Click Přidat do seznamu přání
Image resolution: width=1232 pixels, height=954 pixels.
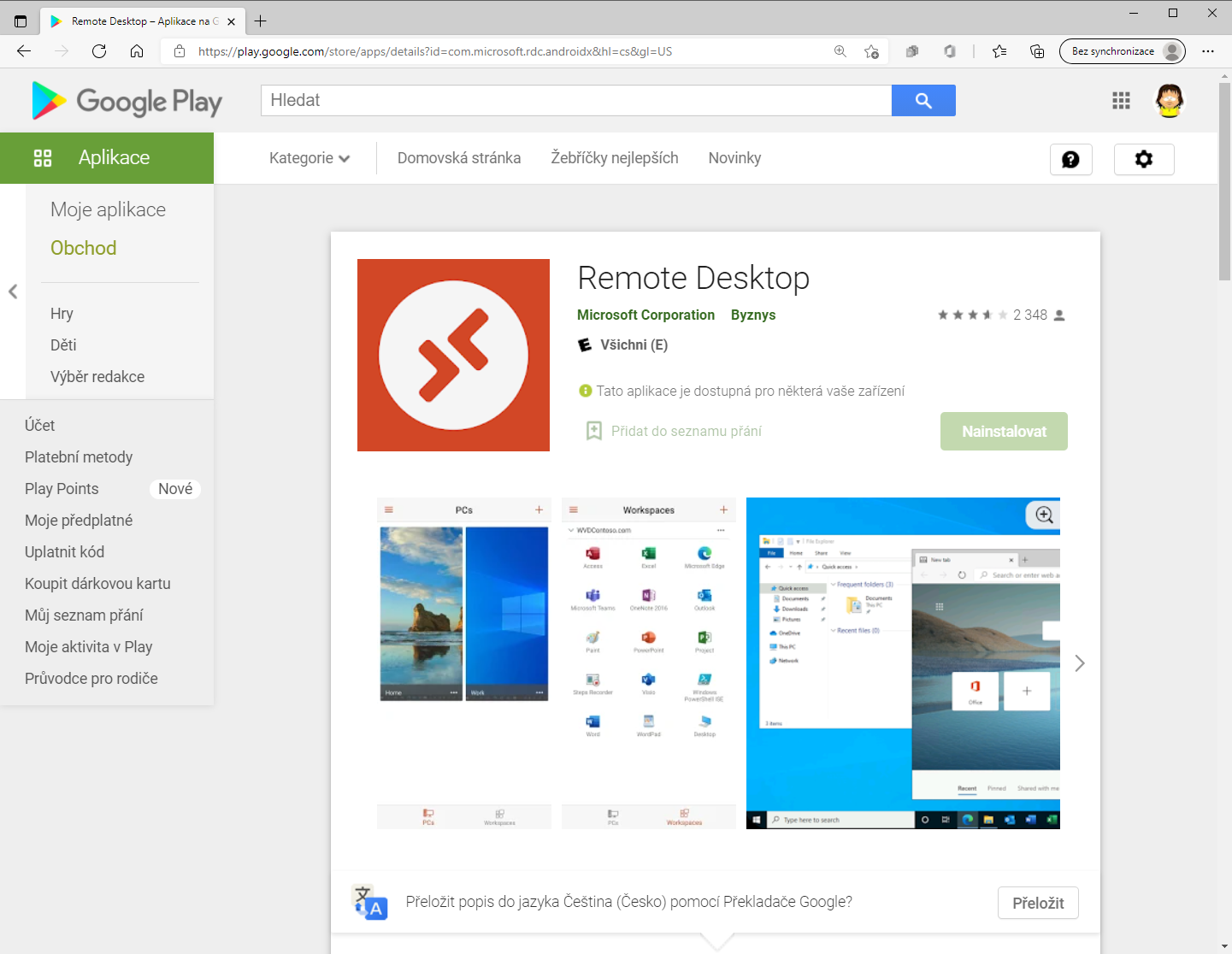point(686,432)
